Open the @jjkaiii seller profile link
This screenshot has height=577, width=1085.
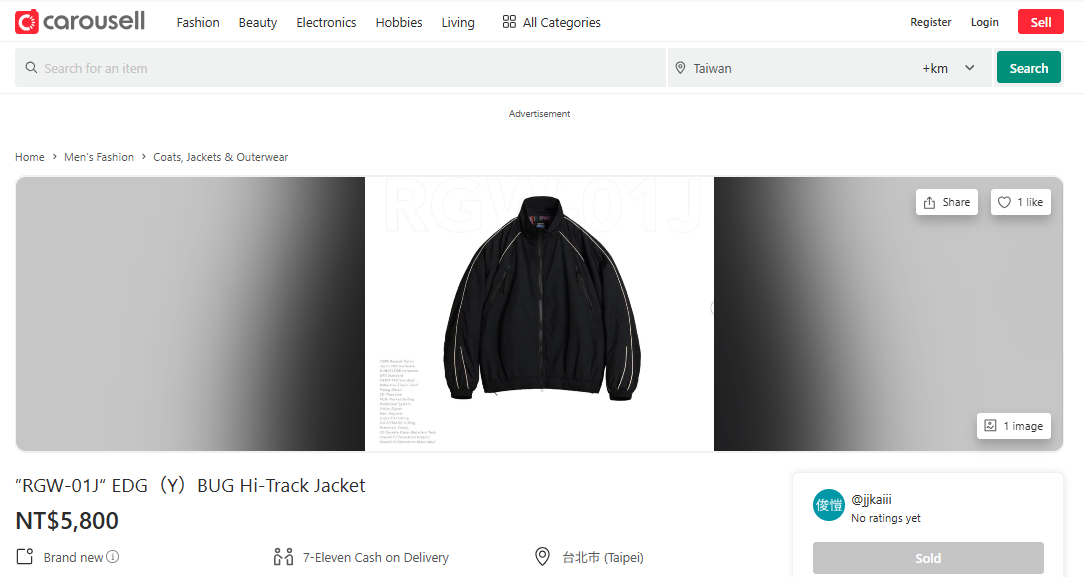click(x=871, y=500)
